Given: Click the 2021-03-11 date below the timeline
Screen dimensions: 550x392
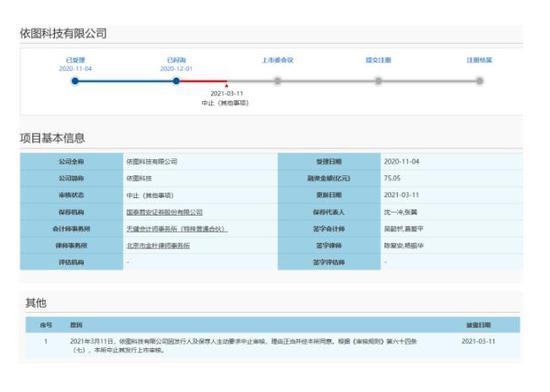Looking at the screenshot, I should pos(227,93).
